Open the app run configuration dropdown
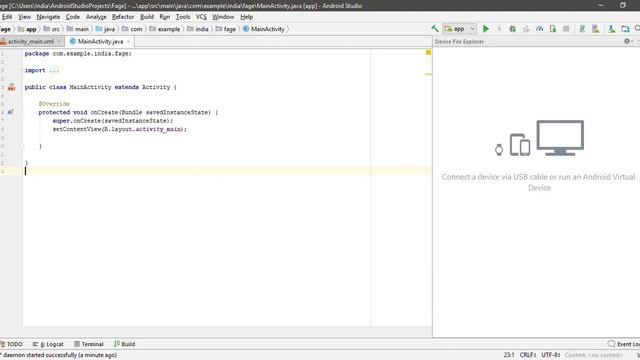 [x=460, y=29]
